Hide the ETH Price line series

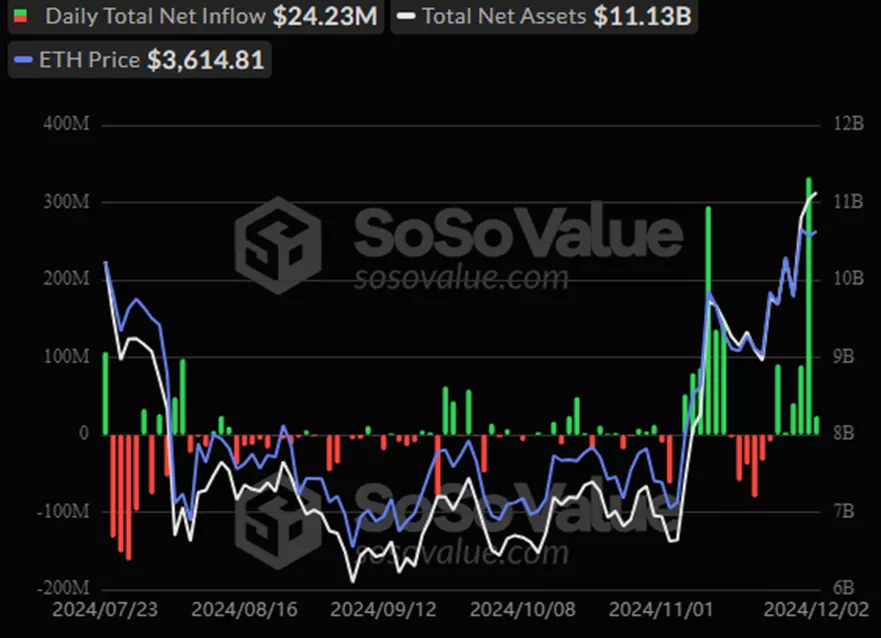tap(140, 60)
